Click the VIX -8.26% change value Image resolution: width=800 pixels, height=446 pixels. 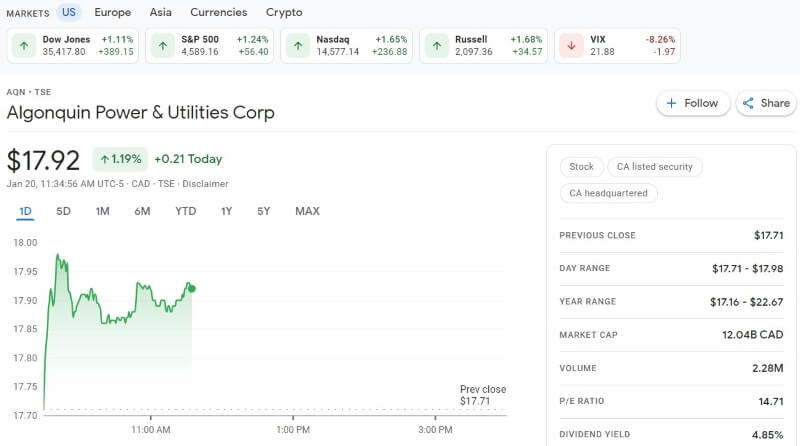coord(660,39)
